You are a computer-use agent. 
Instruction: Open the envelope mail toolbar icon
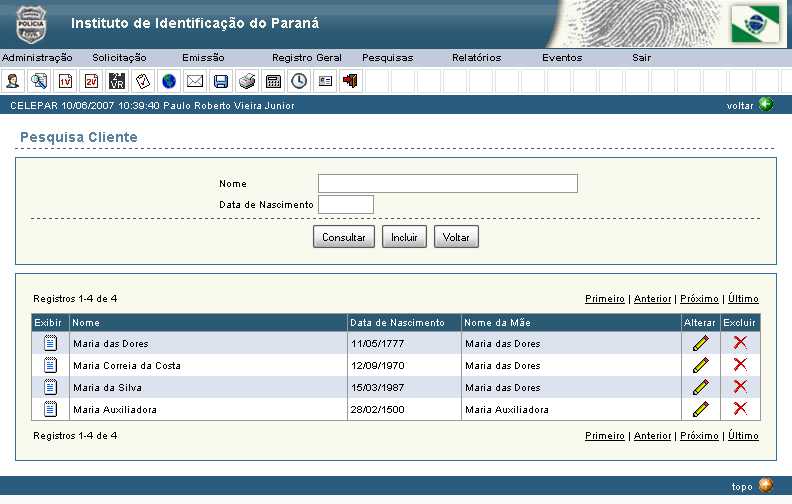point(195,81)
